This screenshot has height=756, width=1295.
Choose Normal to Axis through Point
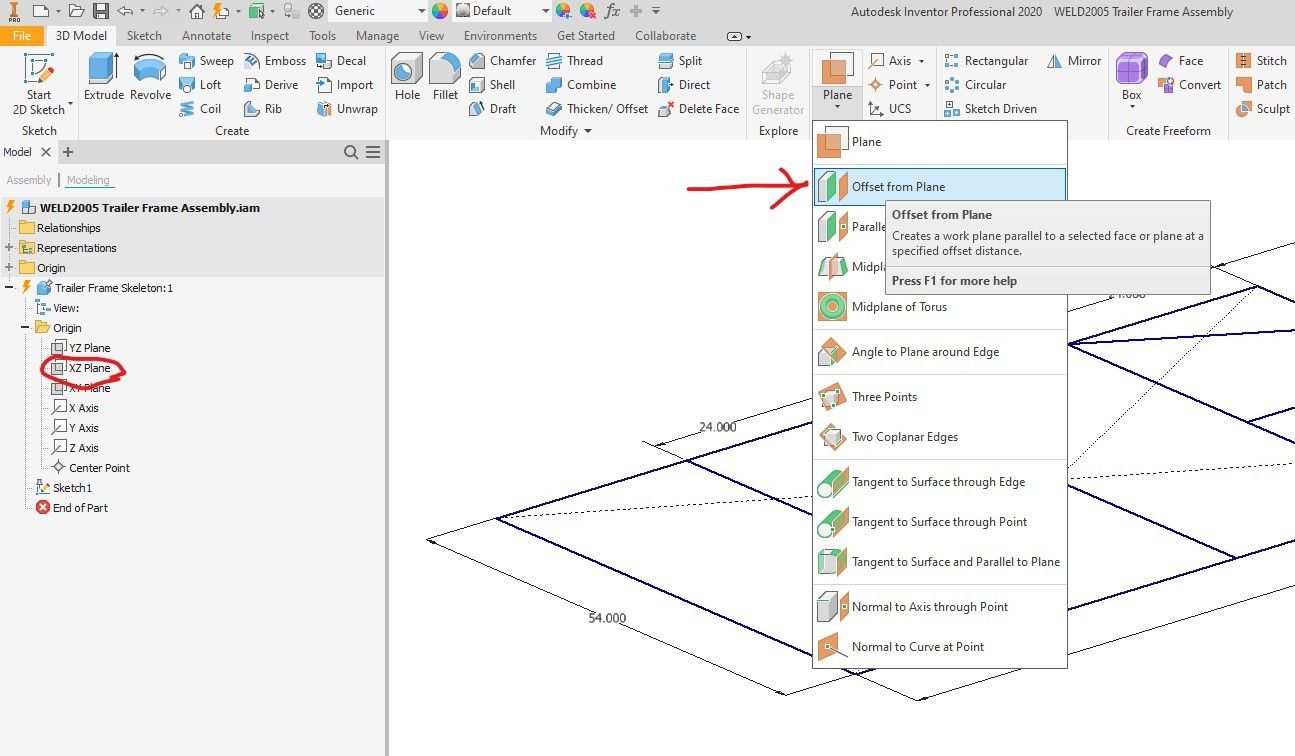[940, 607]
